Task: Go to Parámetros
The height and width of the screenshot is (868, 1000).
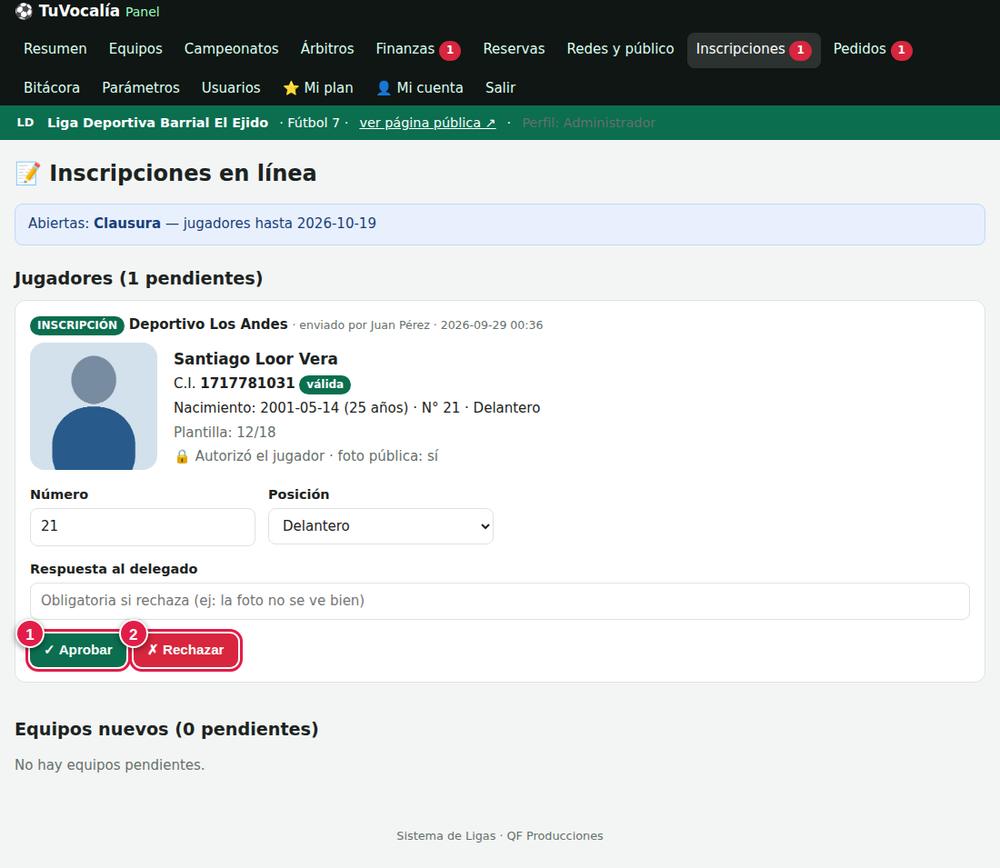Action: pos(140,88)
